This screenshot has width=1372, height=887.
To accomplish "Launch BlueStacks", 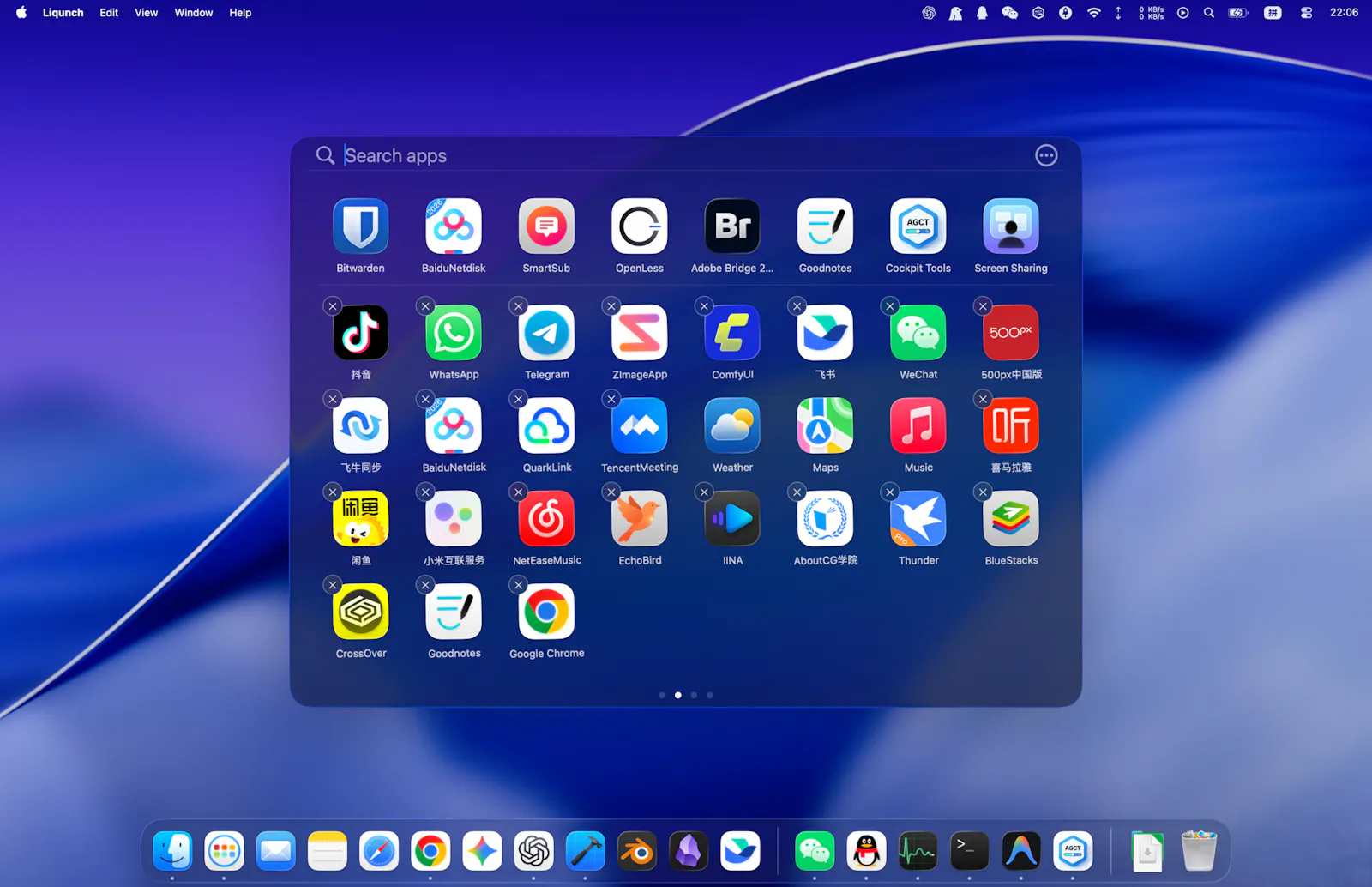I will tap(1011, 518).
